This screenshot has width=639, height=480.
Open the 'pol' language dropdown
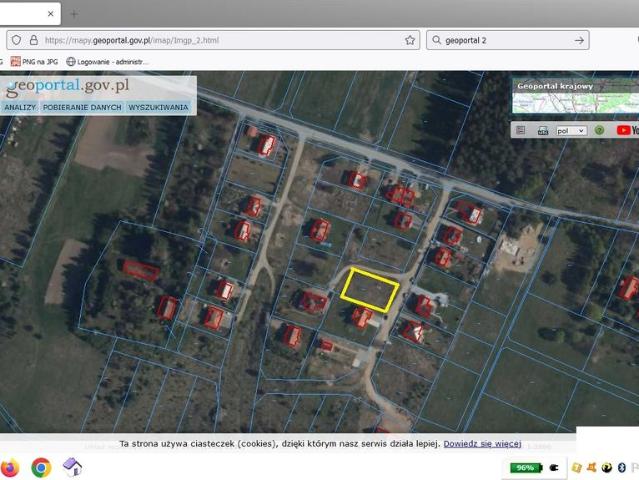[x=572, y=130]
